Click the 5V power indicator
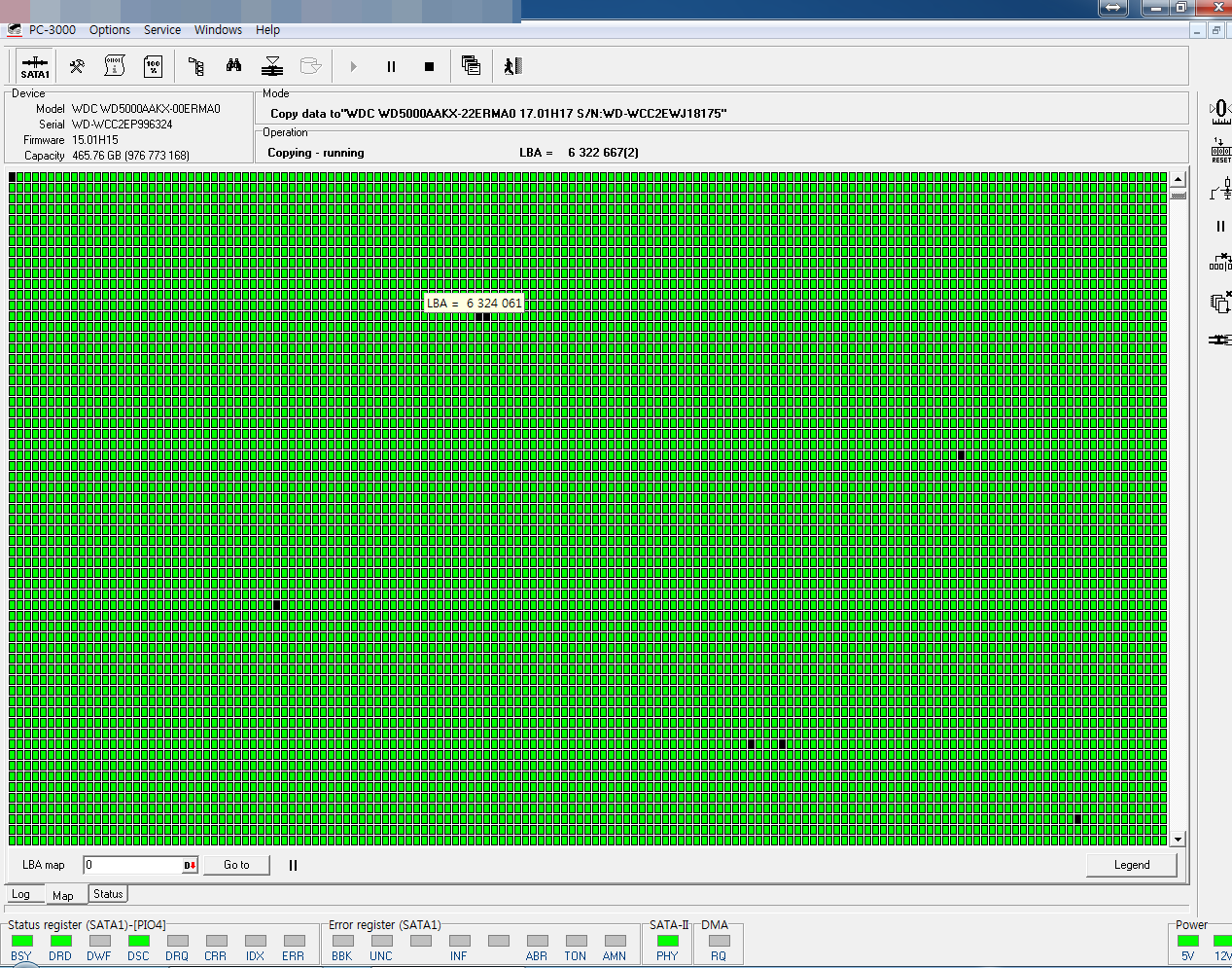This screenshot has width=1232, height=968. (1187, 941)
